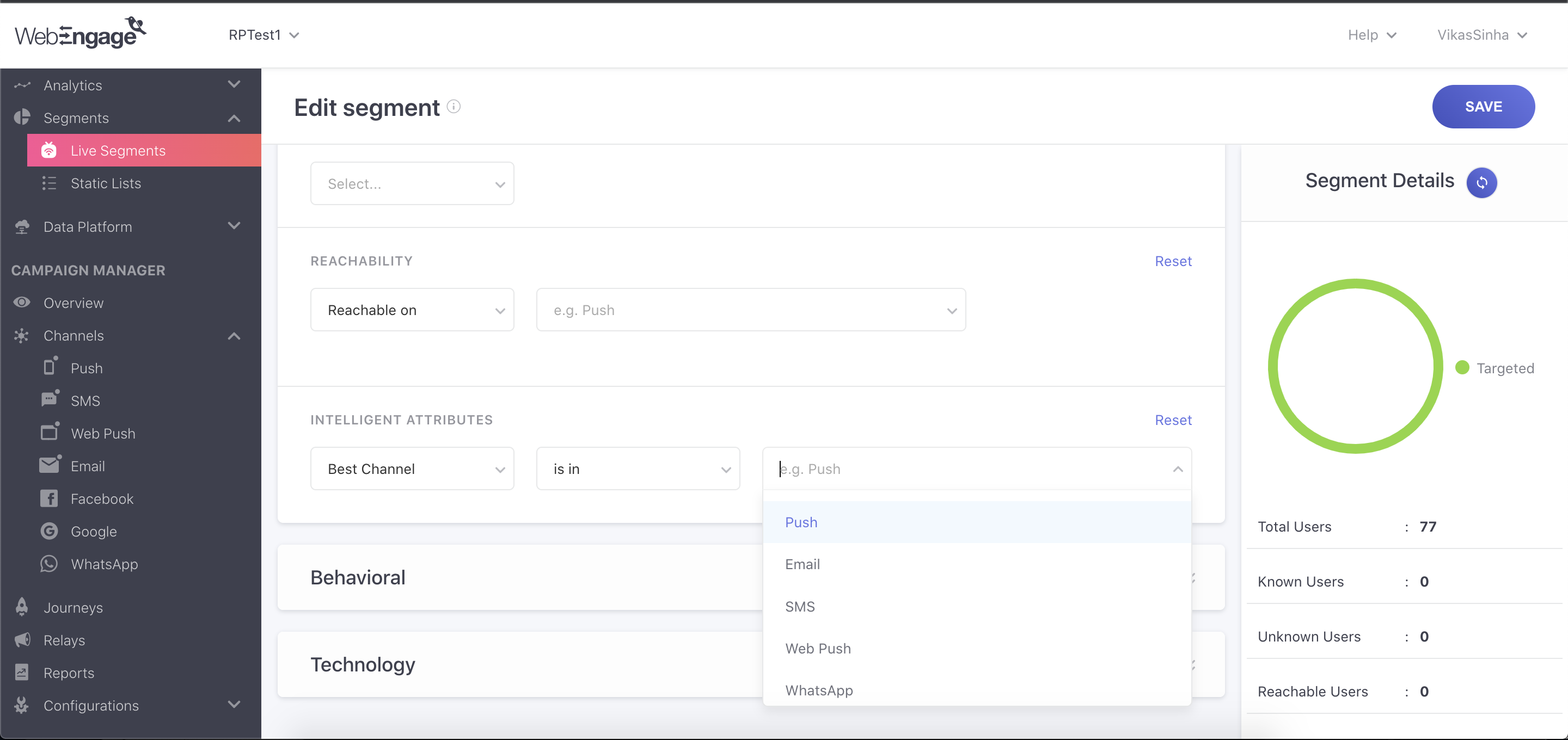Viewport: 1568px width, 740px height.
Task: Click the WebEngage logo
Action: 81,34
